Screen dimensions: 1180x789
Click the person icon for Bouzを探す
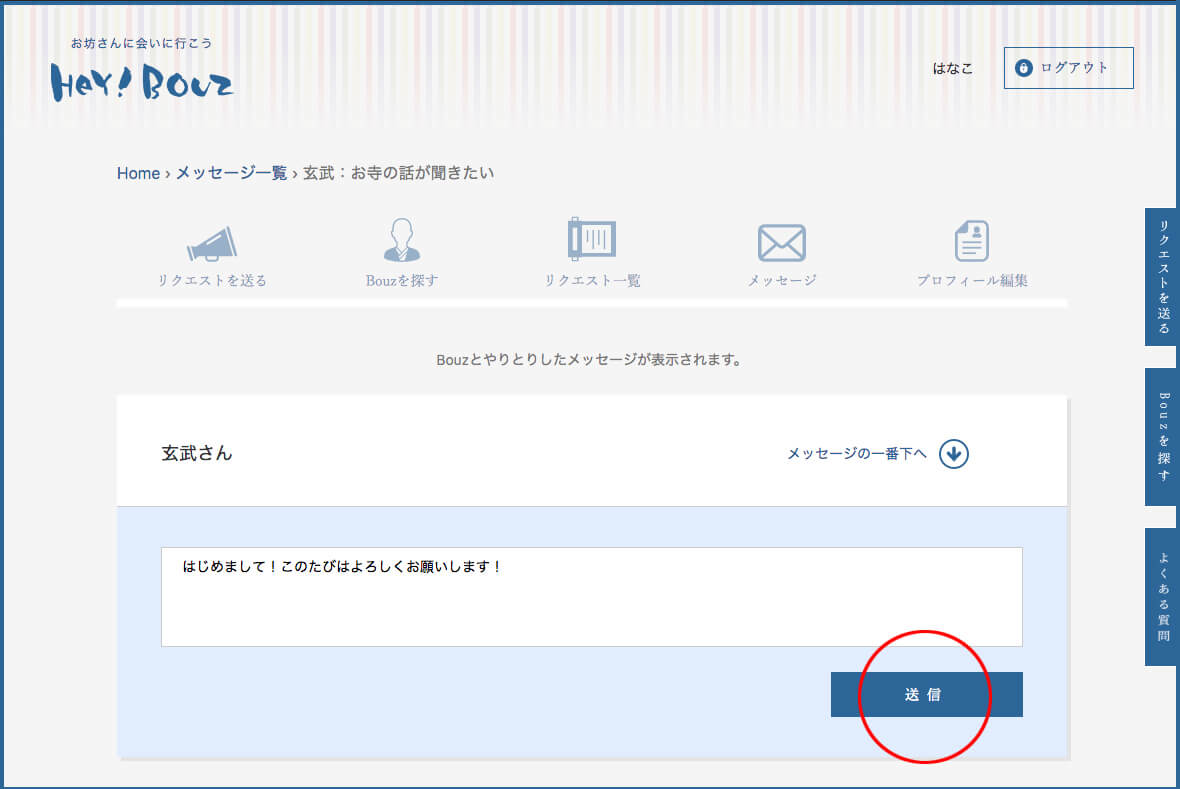(x=402, y=241)
